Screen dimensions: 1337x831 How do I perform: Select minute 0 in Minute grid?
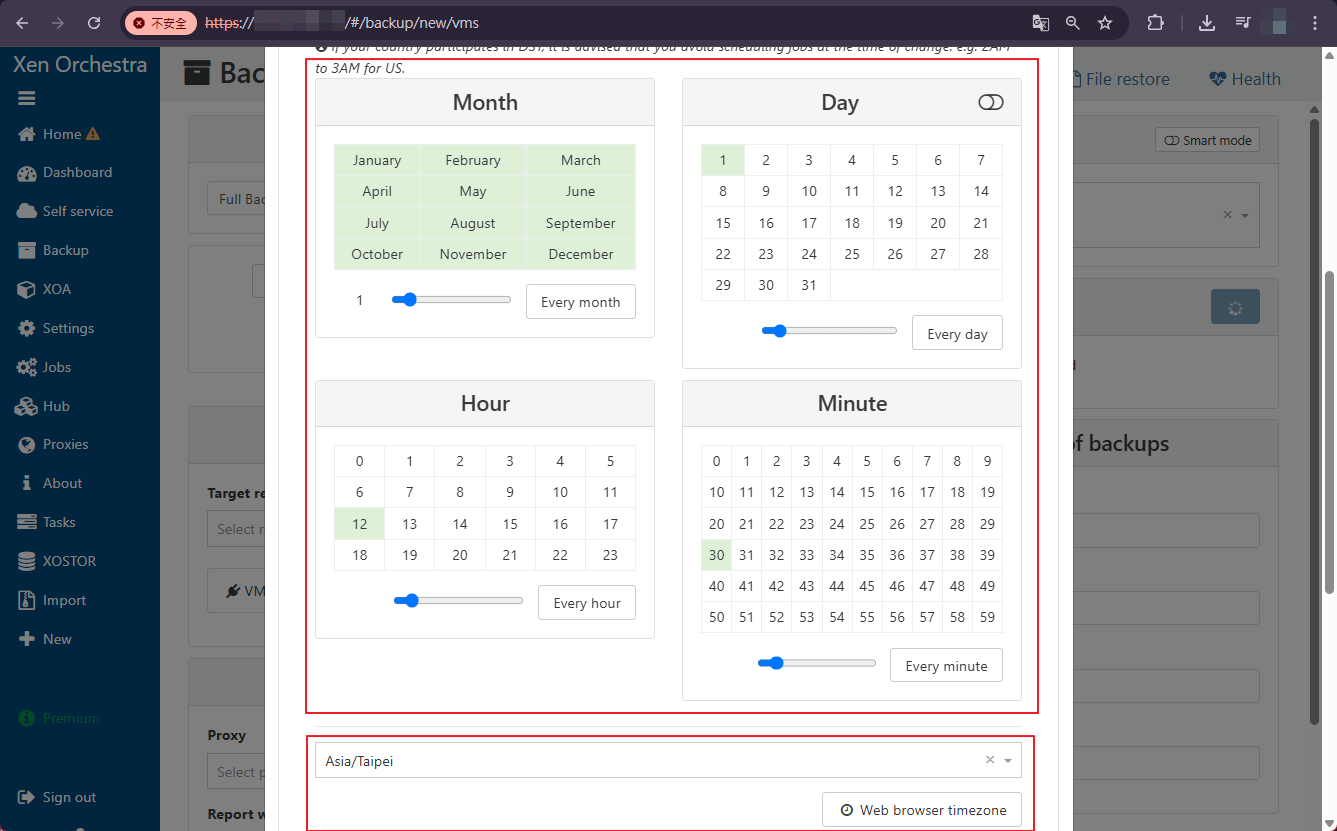click(716, 461)
